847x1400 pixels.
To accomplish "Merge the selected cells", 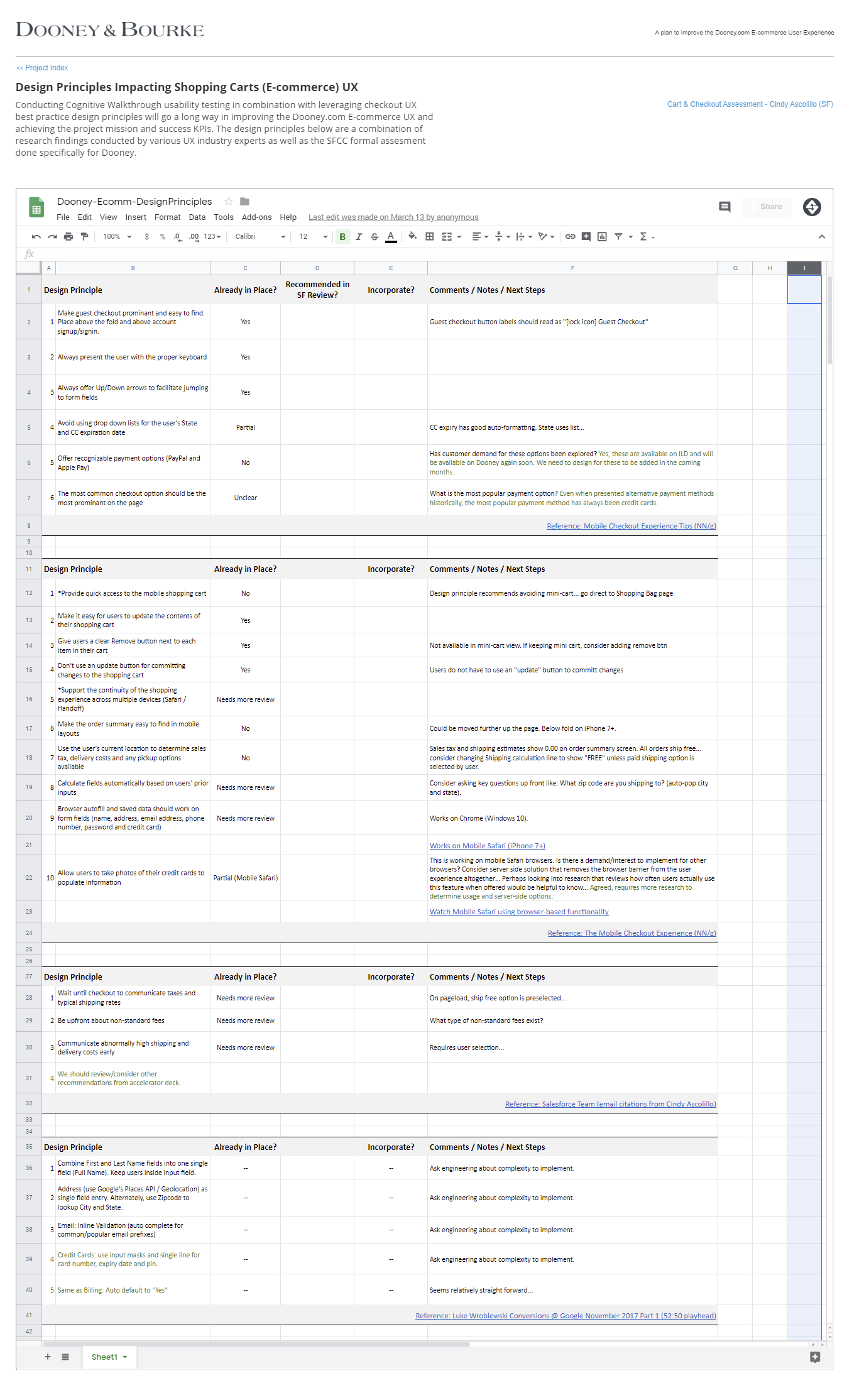I will coord(447,237).
